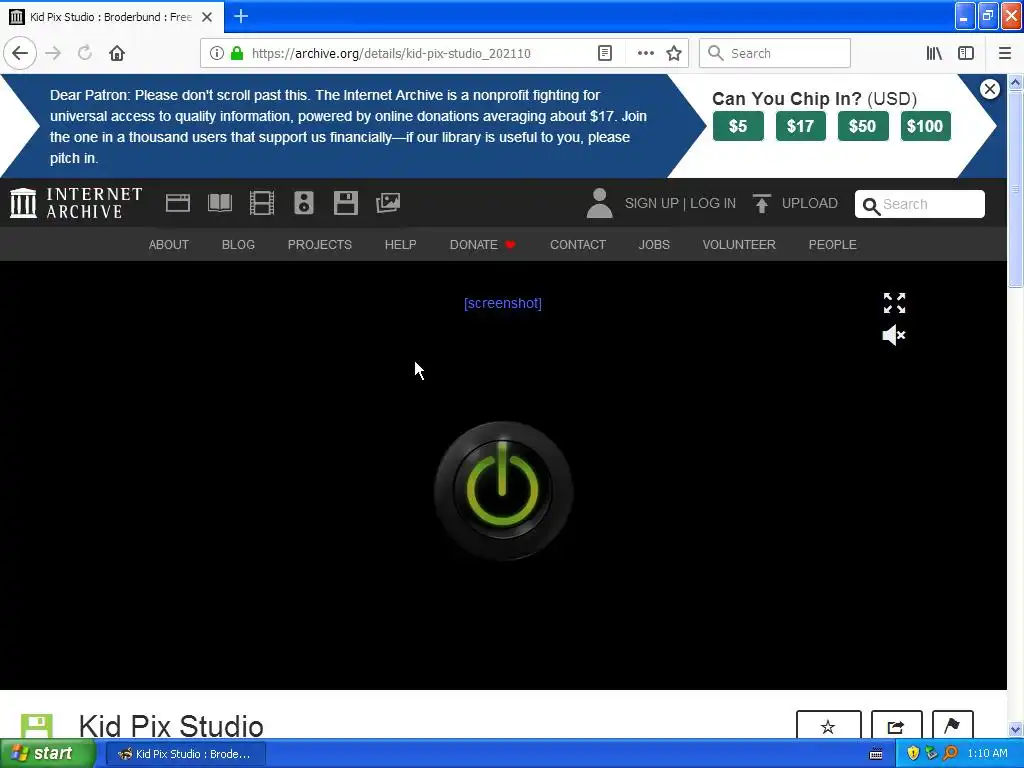
Task: Click the Internet Archive logo
Action: 76,203
